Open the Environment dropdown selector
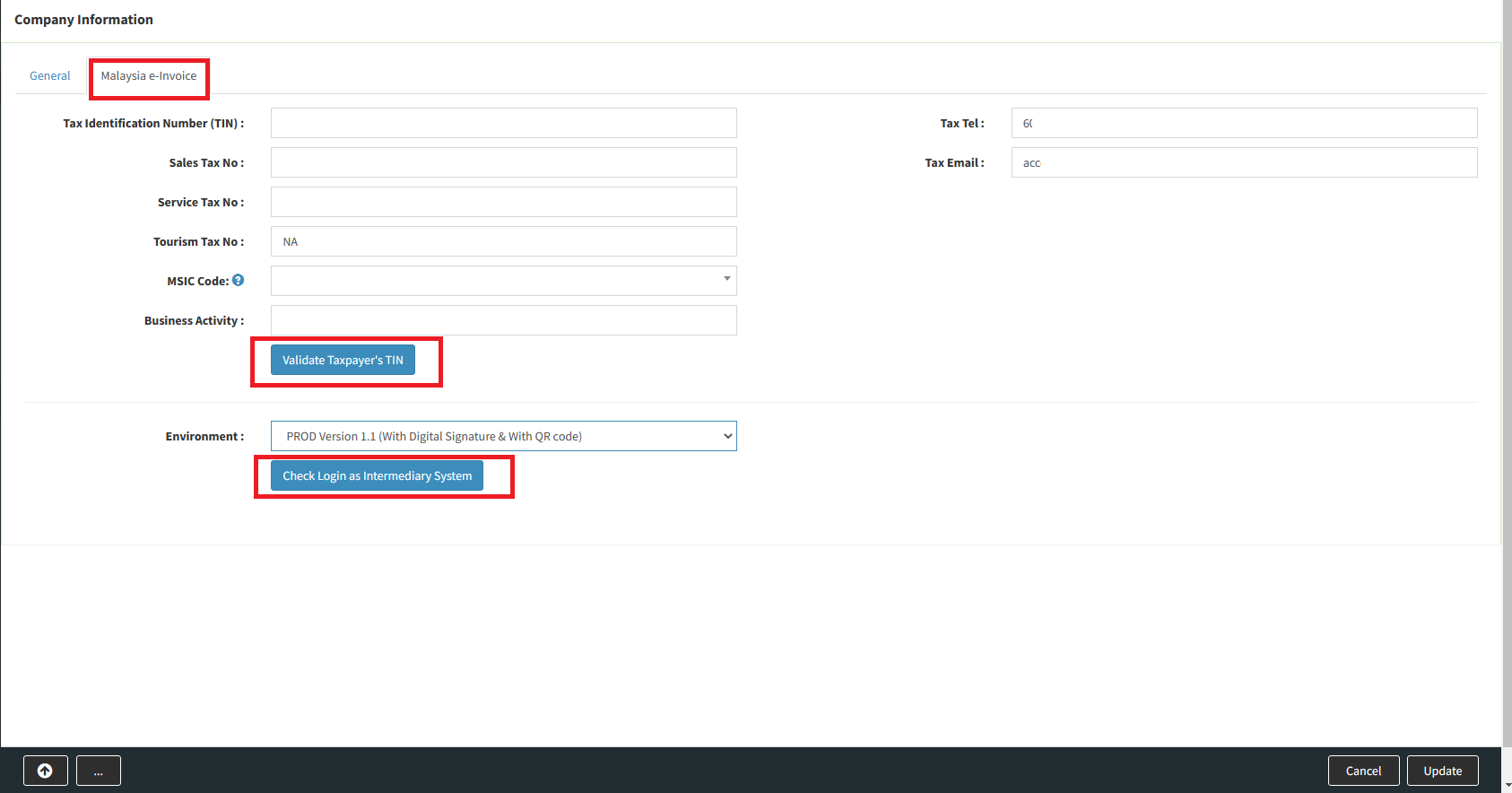The image size is (1512, 793). tap(503, 436)
